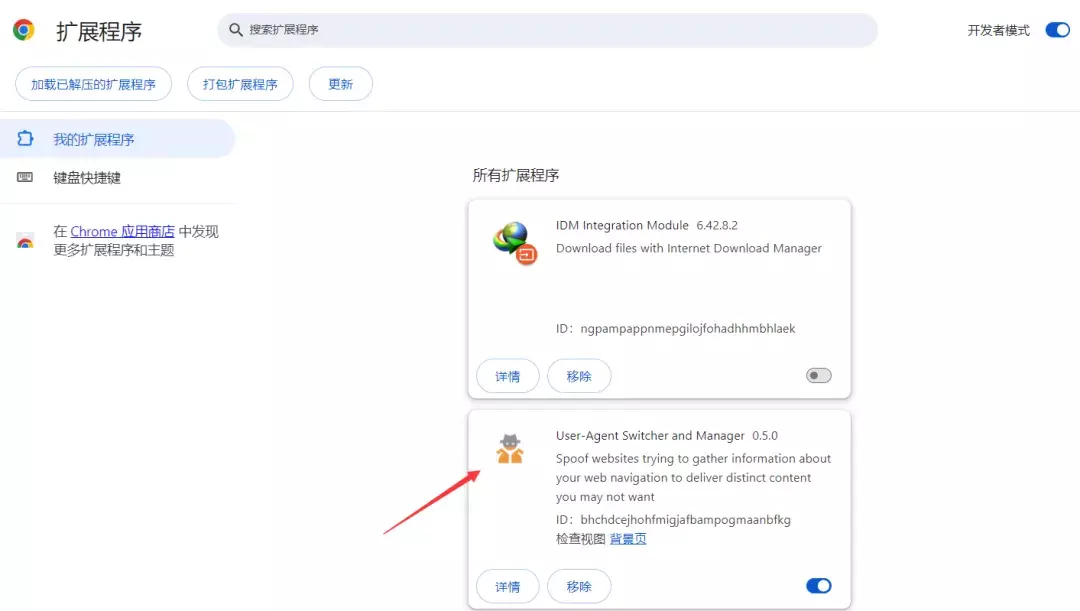The height and width of the screenshot is (611, 1080).
Task: Click 加载已解压的扩展程序 button
Action: coord(94,84)
